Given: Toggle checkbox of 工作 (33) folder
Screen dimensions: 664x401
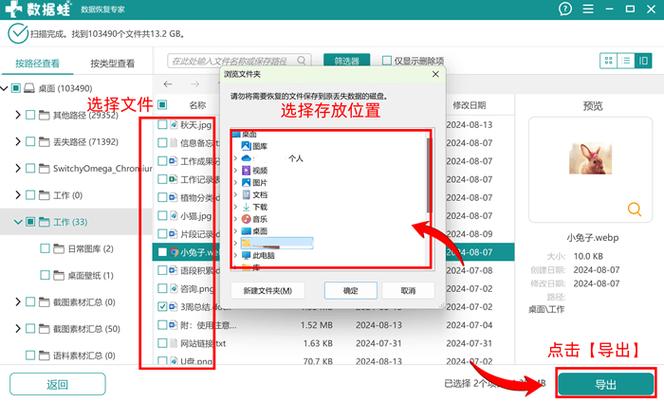Looking at the screenshot, I should pyautogui.click(x=30, y=221).
